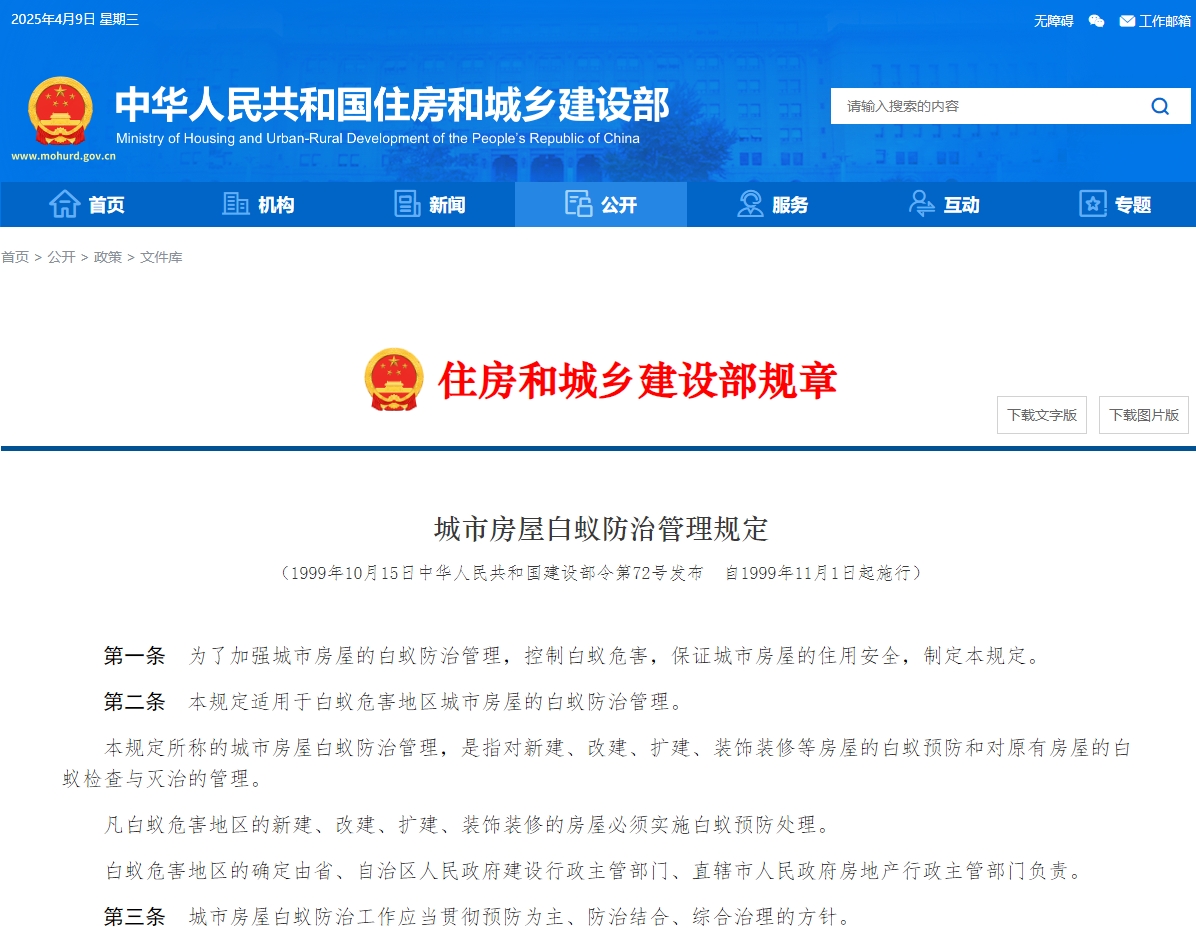Focus the 请输入搜索的内容 search field

click(x=985, y=106)
